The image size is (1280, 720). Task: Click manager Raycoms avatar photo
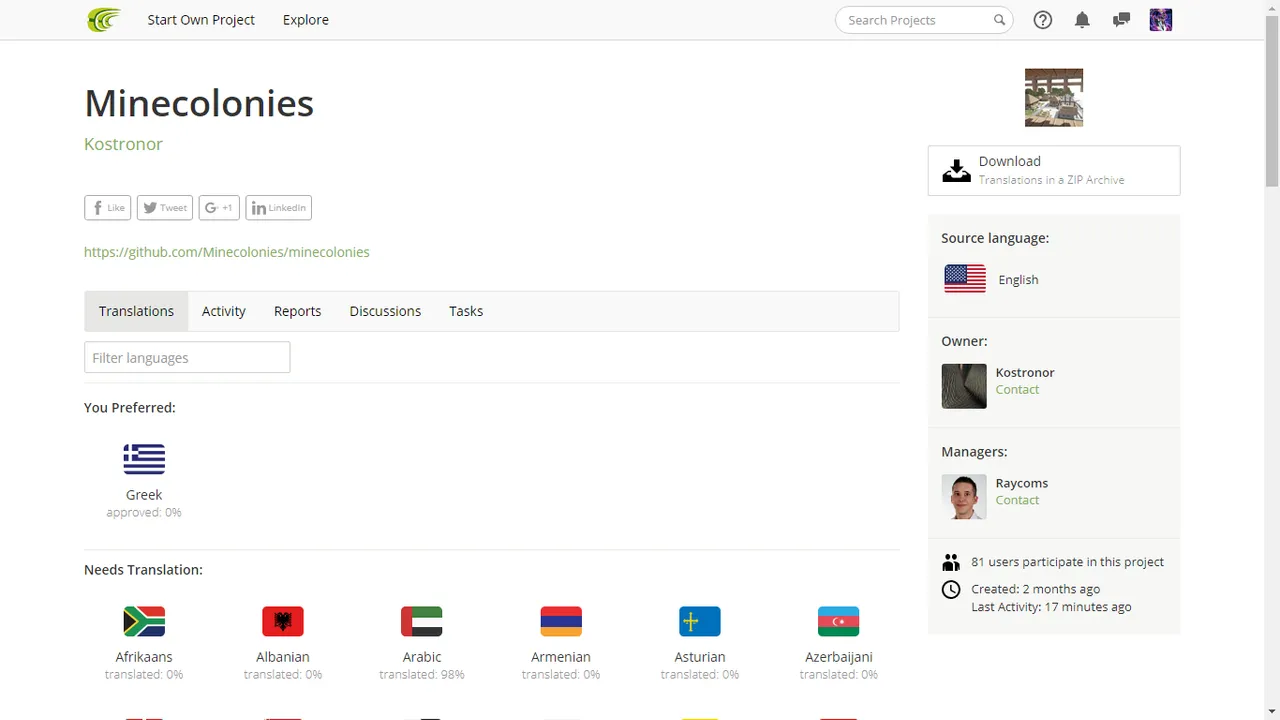click(x=964, y=497)
